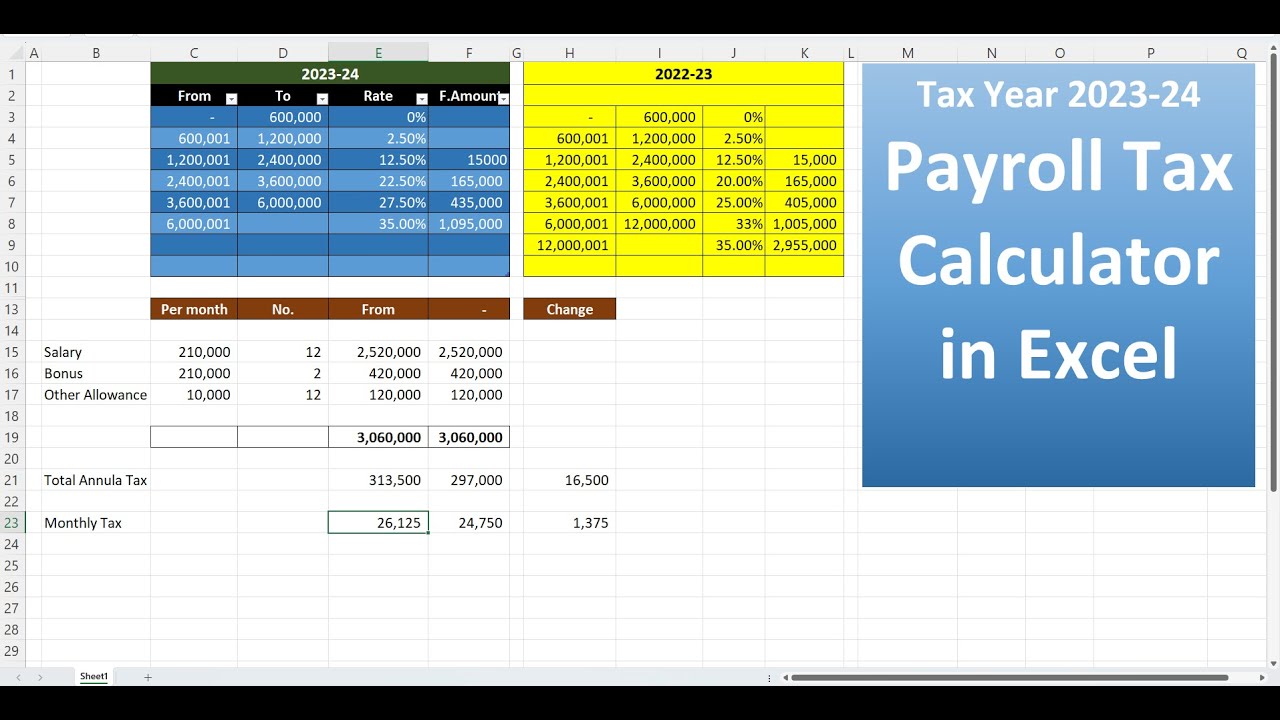Image resolution: width=1280 pixels, height=720 pixels.
Task: Select row 23 header
Action: [x=13, y=523]
